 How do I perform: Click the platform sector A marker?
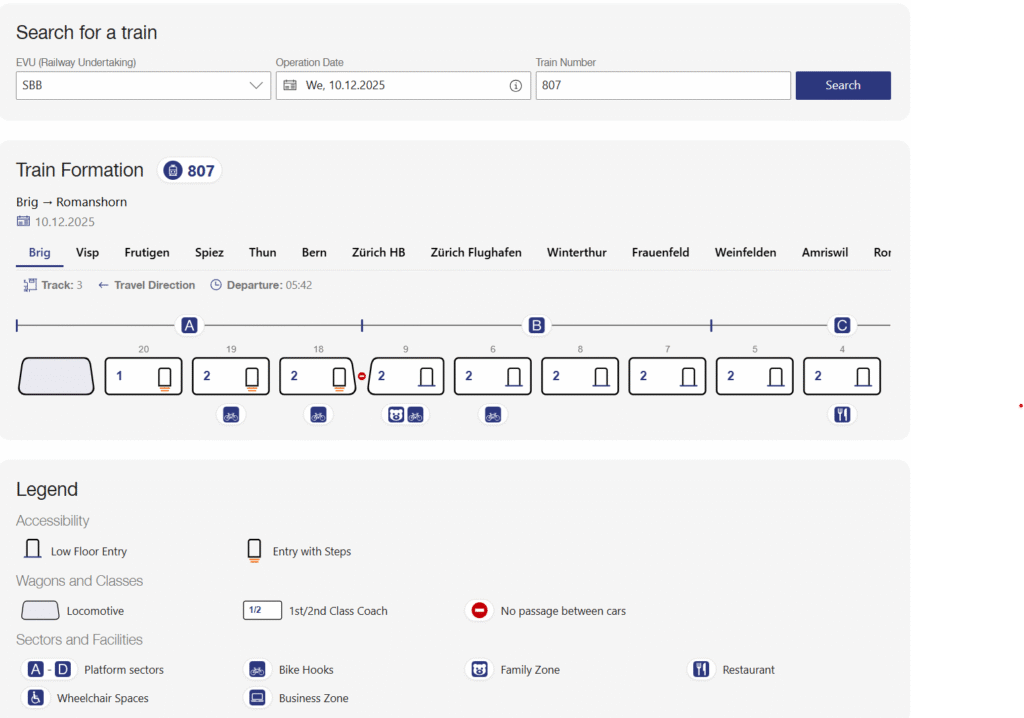tap(188, 325)
